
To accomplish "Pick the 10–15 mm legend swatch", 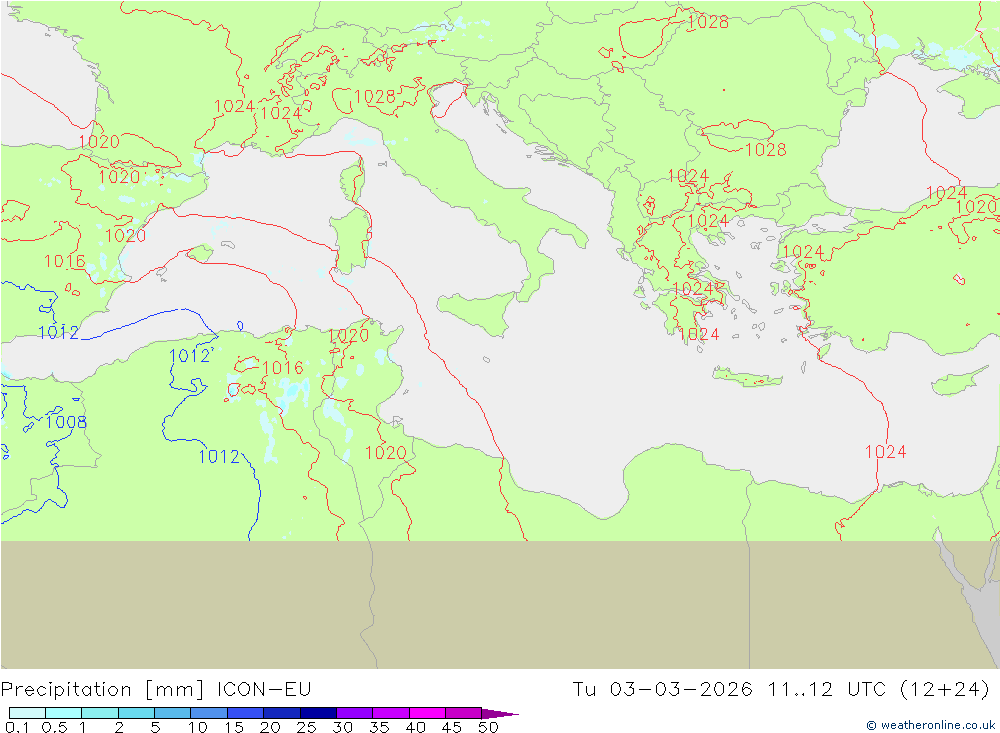I will coord(209,713).
